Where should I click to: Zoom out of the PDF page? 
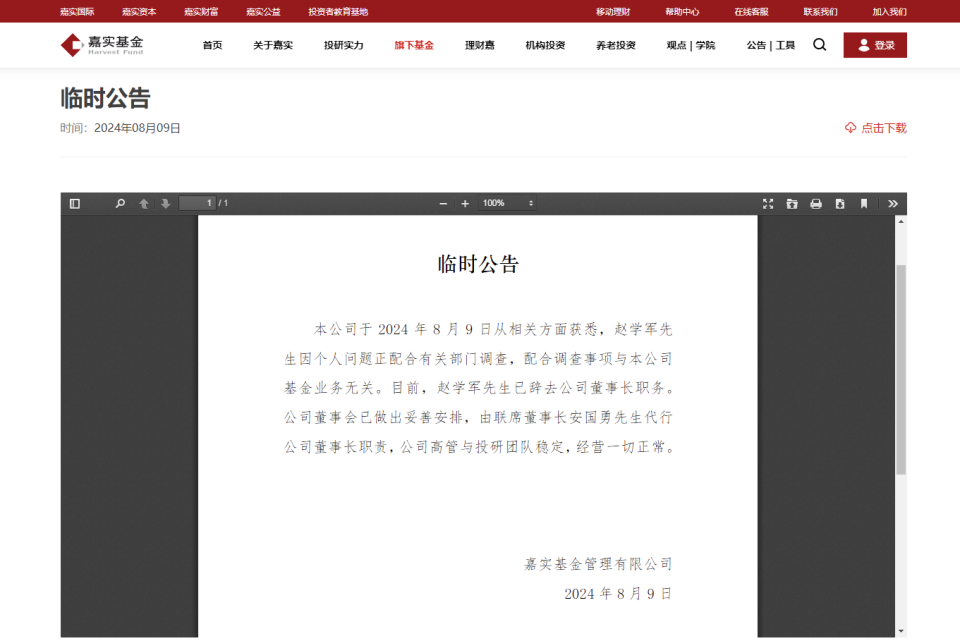pos(443,203)
